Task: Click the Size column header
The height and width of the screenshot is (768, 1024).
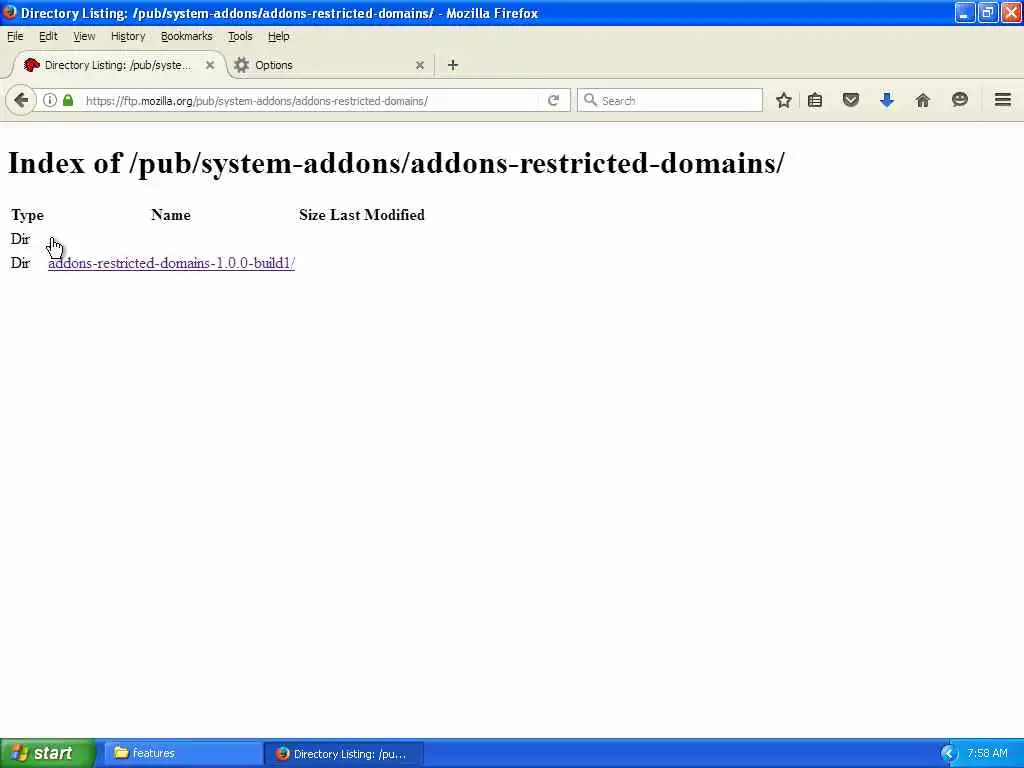Action: click(312, 215)
